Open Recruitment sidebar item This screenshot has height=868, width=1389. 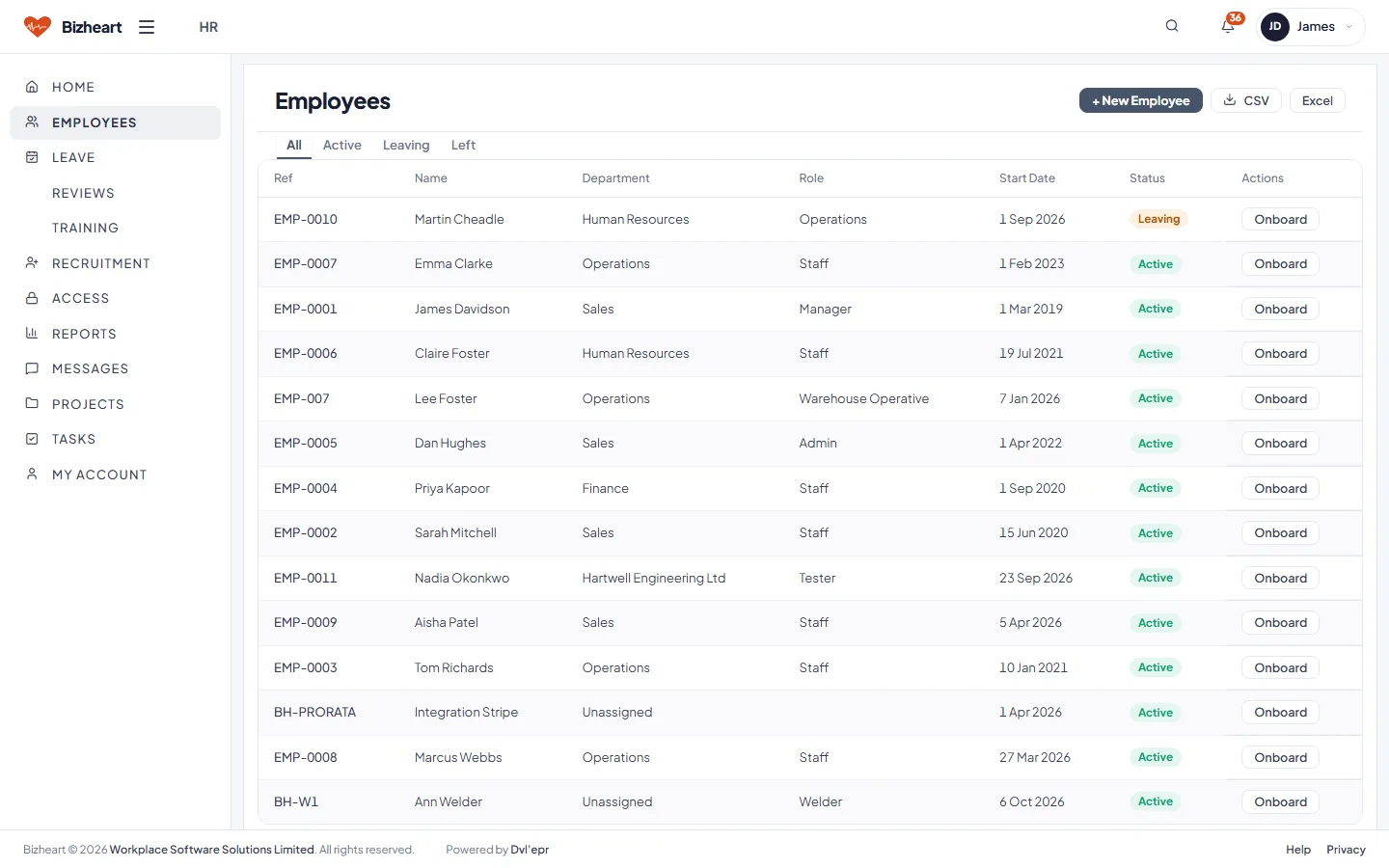(116, 263)
